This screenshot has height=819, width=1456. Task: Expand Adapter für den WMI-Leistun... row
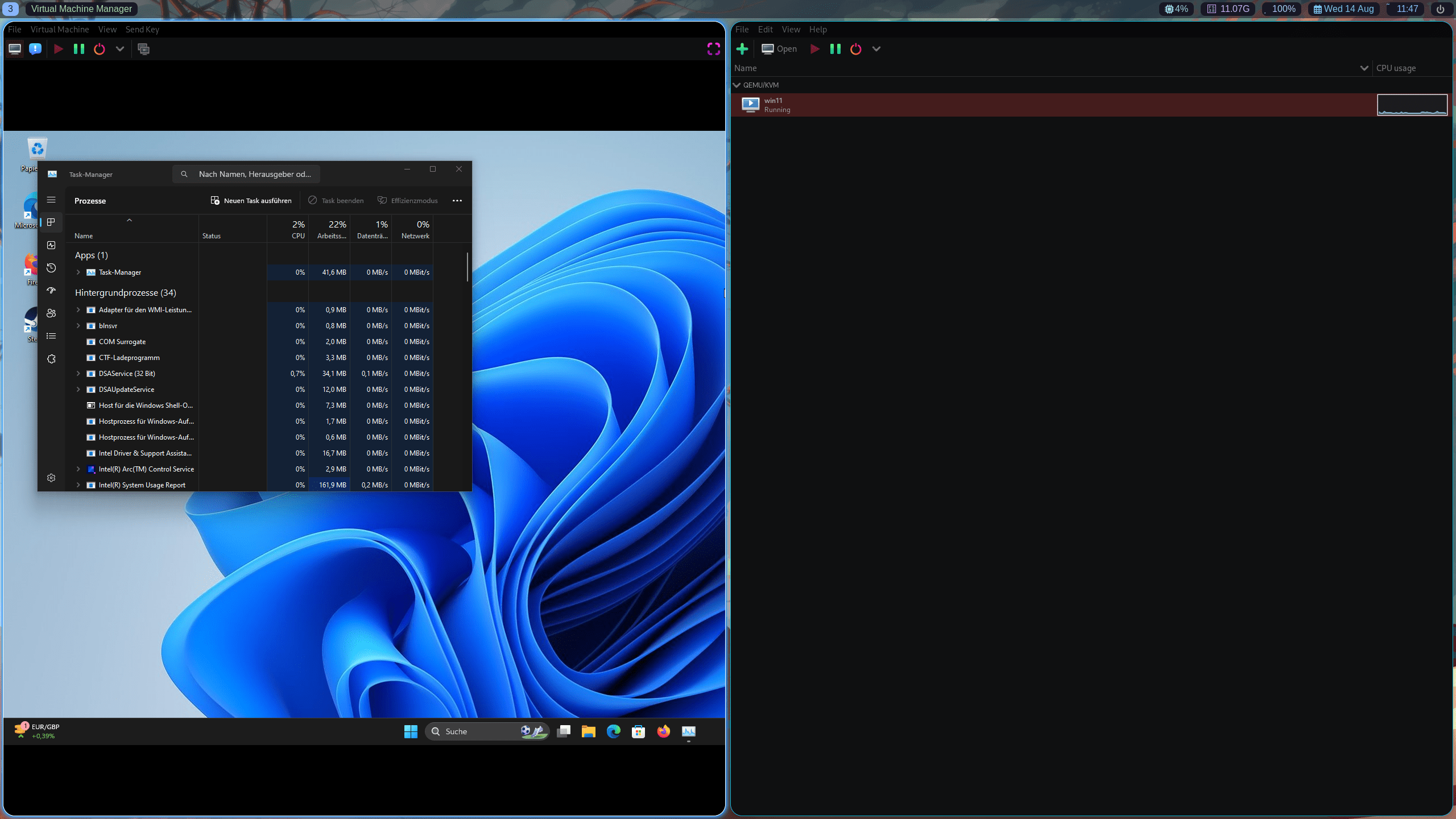(x=78, y=310)
